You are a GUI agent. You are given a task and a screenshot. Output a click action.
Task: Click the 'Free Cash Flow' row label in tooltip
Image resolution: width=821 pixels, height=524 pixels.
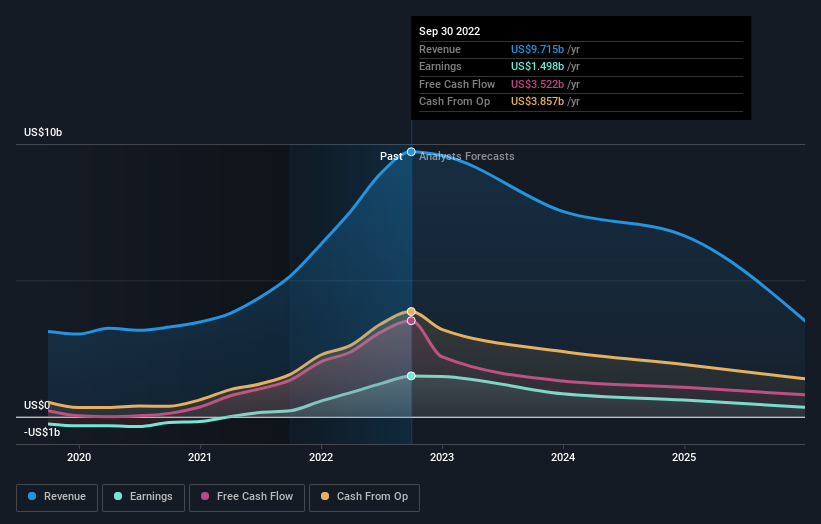457,84
